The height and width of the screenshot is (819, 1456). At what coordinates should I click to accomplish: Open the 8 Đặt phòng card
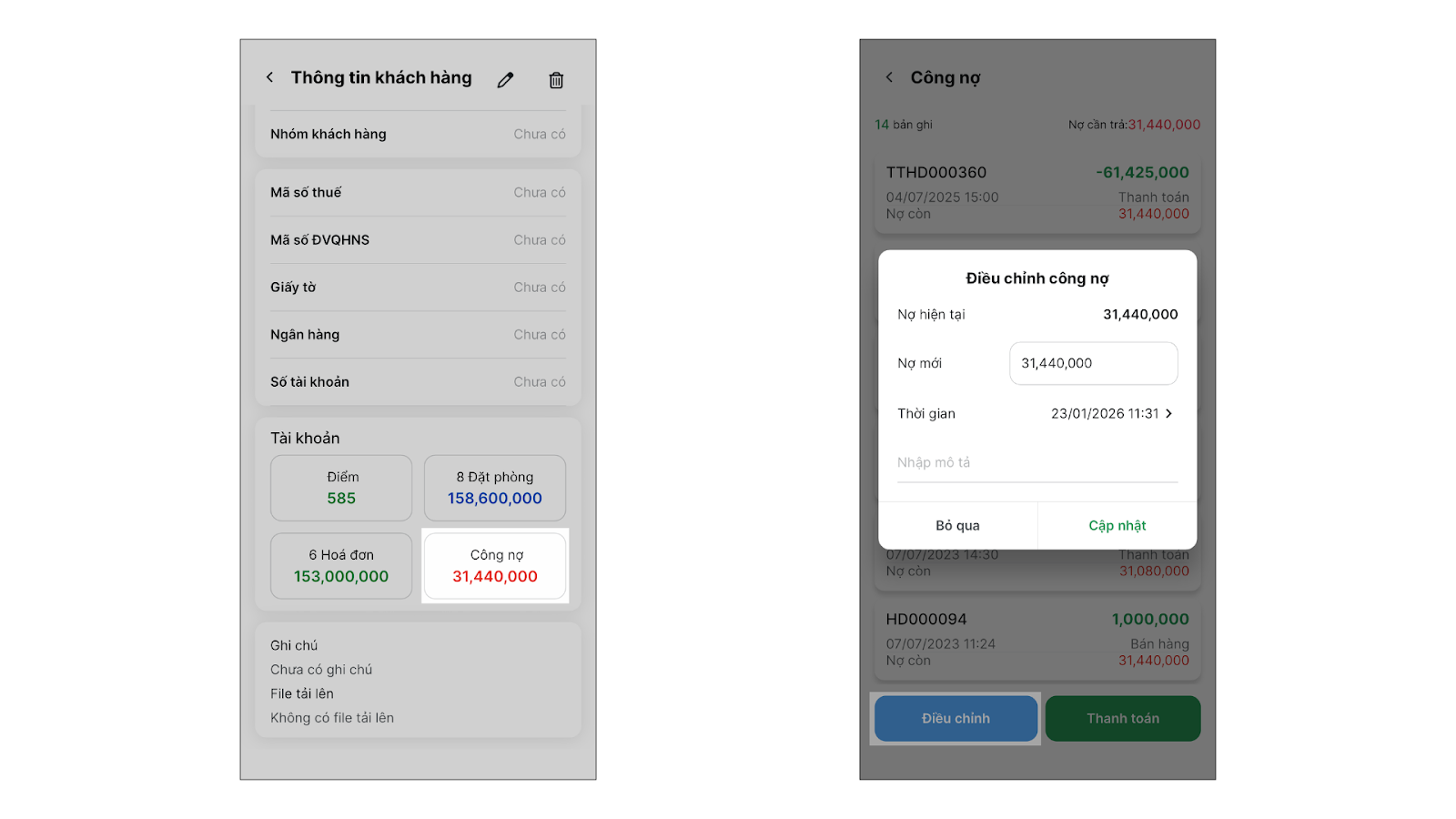495,488
